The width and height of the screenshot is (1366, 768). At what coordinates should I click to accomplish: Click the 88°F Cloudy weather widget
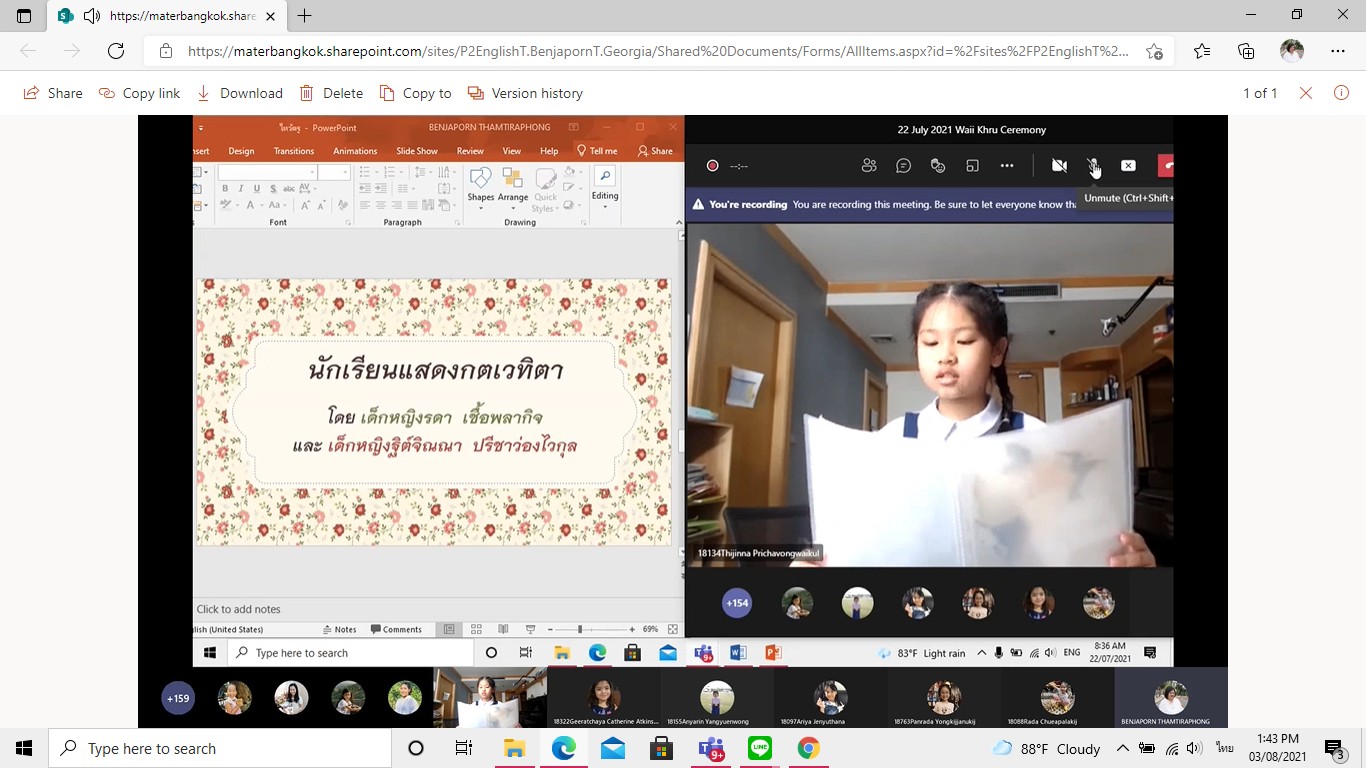(x=1046, y=748)
